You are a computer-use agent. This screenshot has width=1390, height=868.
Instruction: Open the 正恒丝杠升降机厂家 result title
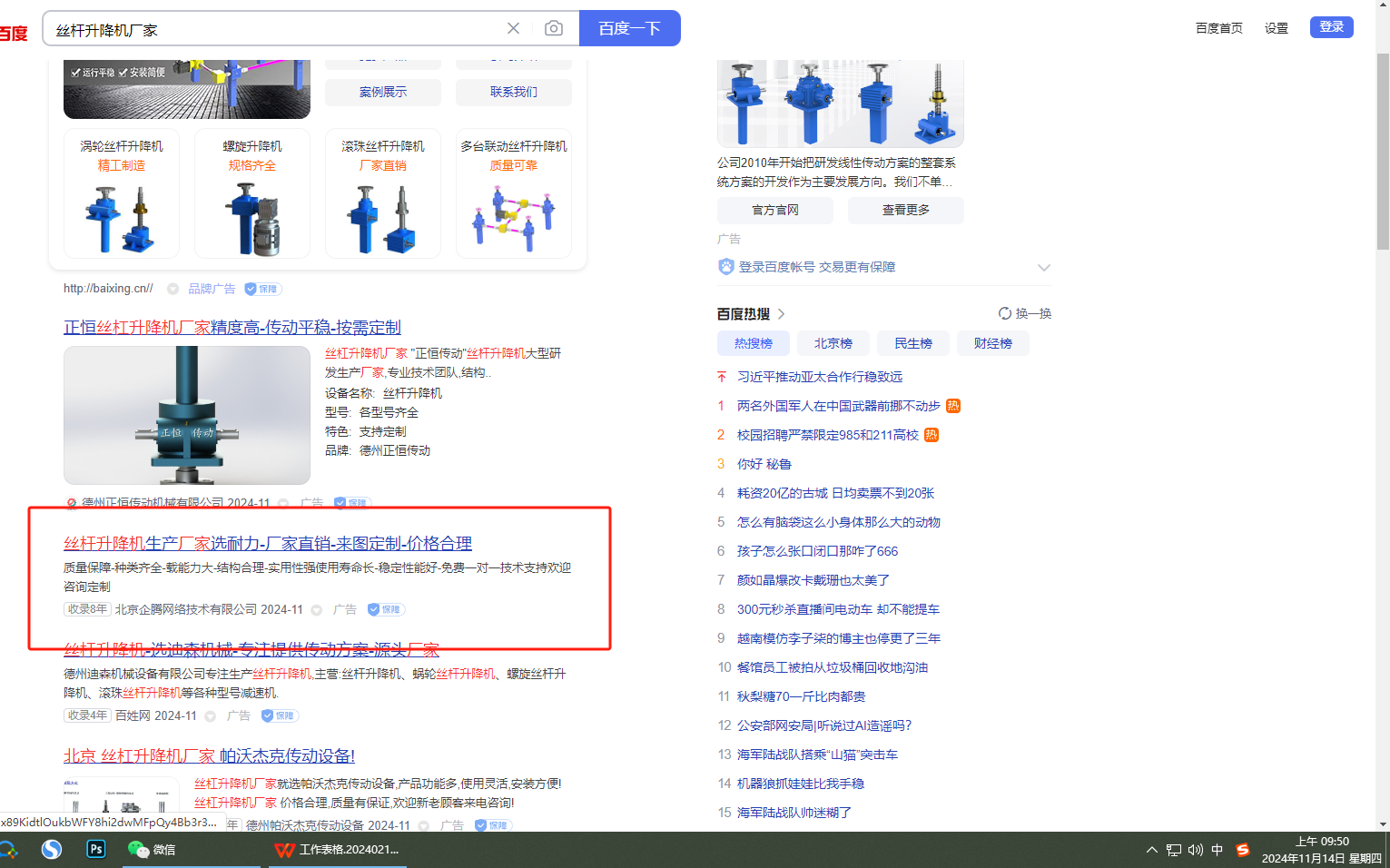pos(232,327)
